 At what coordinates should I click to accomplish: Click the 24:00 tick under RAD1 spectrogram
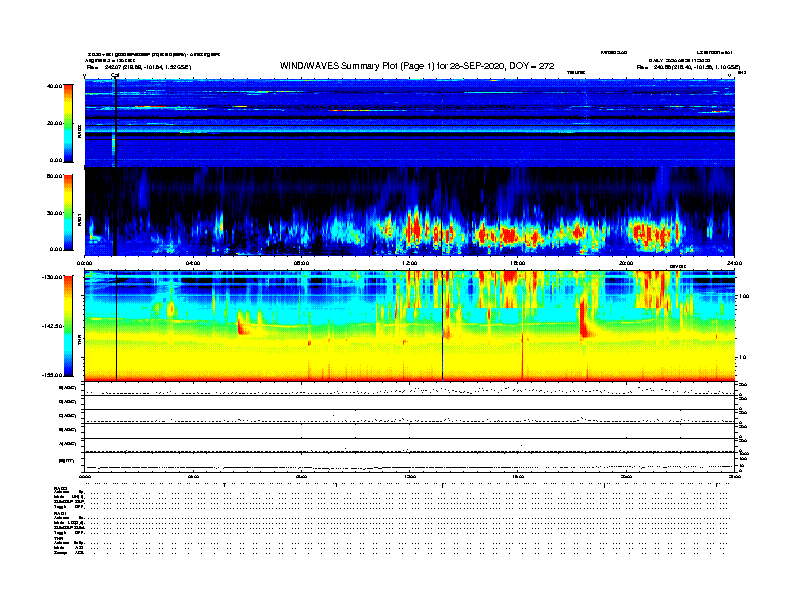[x=734, y=263]
